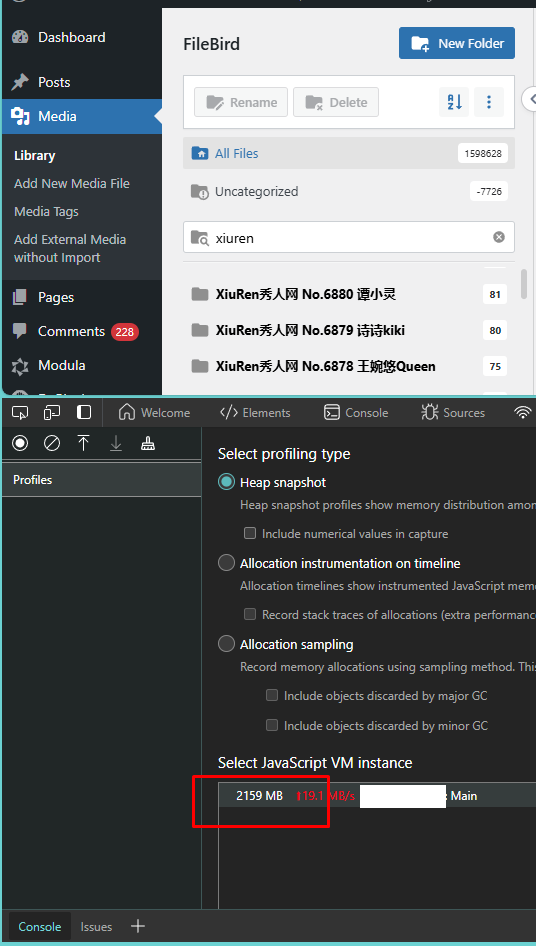This screenshot has height=946, width=536.
Task: Click the Dashboard gauge icon
Action: click(x=20, y=37)
